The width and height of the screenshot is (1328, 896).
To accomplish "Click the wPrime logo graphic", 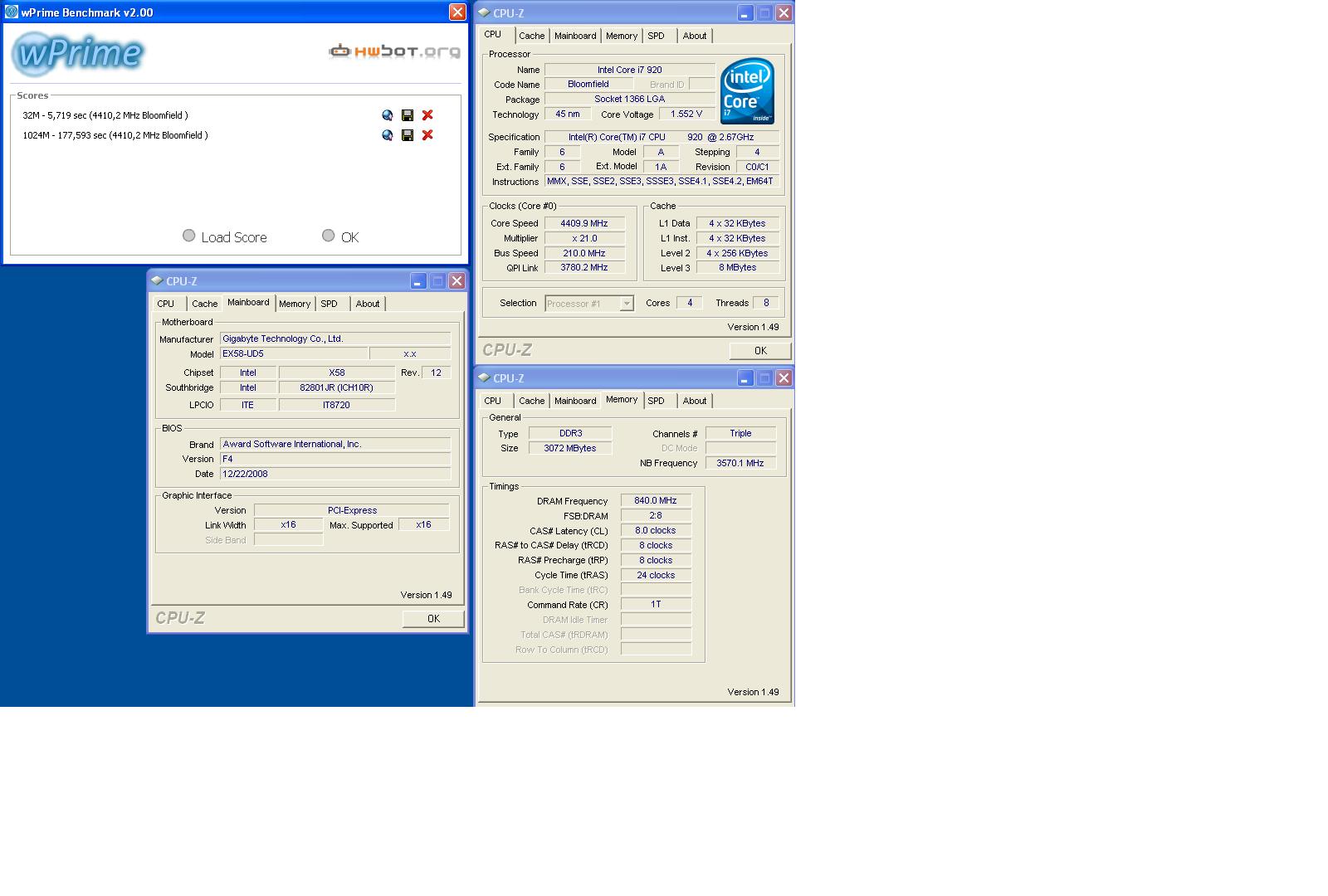I will pyautogui.click(x=79, y=54).
